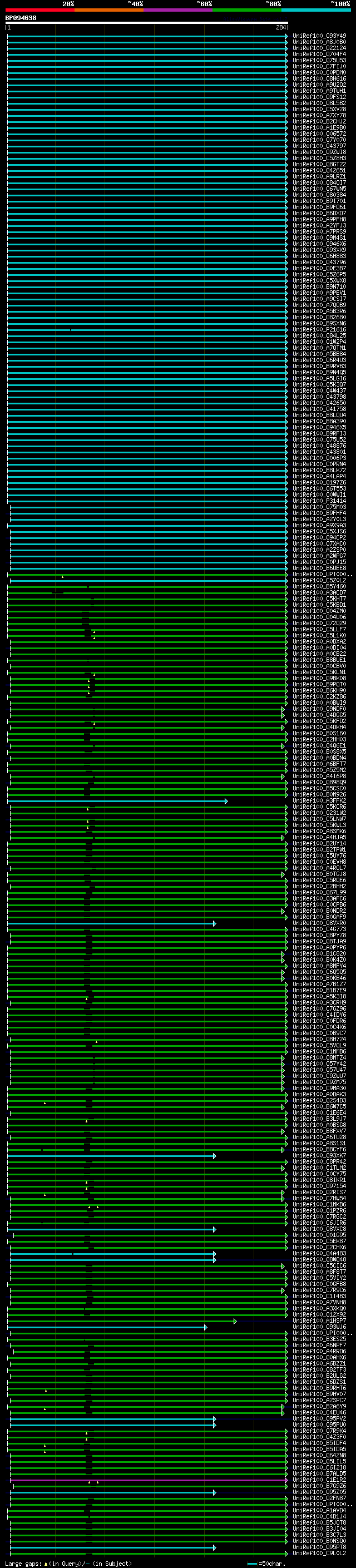Select UniRef100_A1E9B0 entry

coord(319,128)
